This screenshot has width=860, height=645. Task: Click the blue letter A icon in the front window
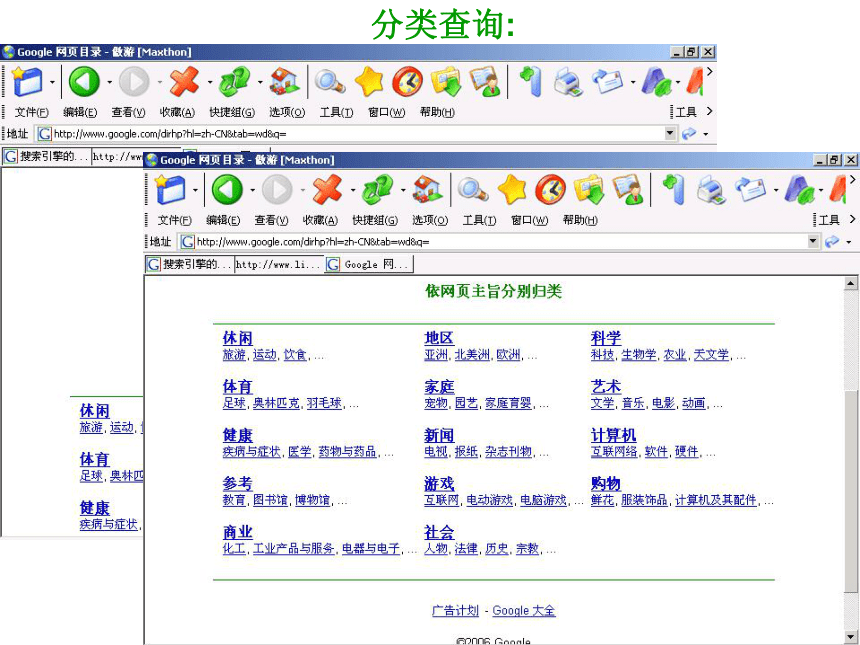tap(798, 190)
